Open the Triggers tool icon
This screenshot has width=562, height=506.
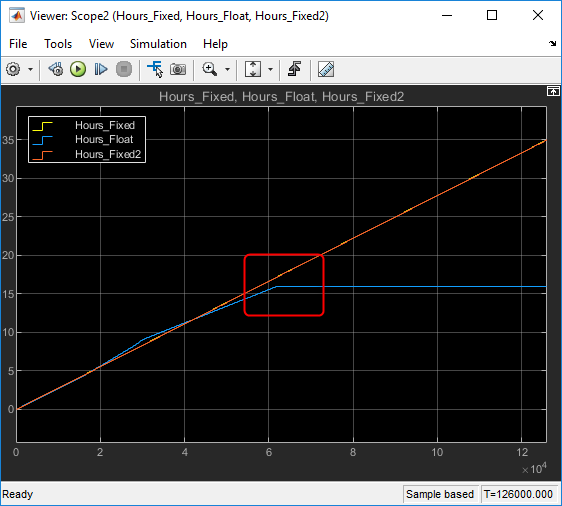pyautogui.click(x=295, y=69)
